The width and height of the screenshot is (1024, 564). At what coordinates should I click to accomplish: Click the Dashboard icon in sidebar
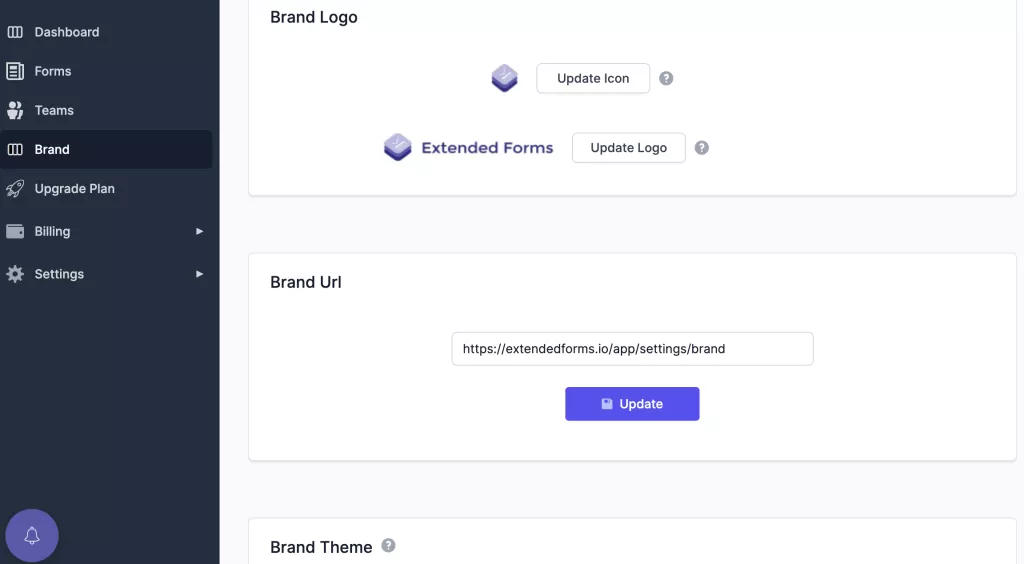pos(15,32)
